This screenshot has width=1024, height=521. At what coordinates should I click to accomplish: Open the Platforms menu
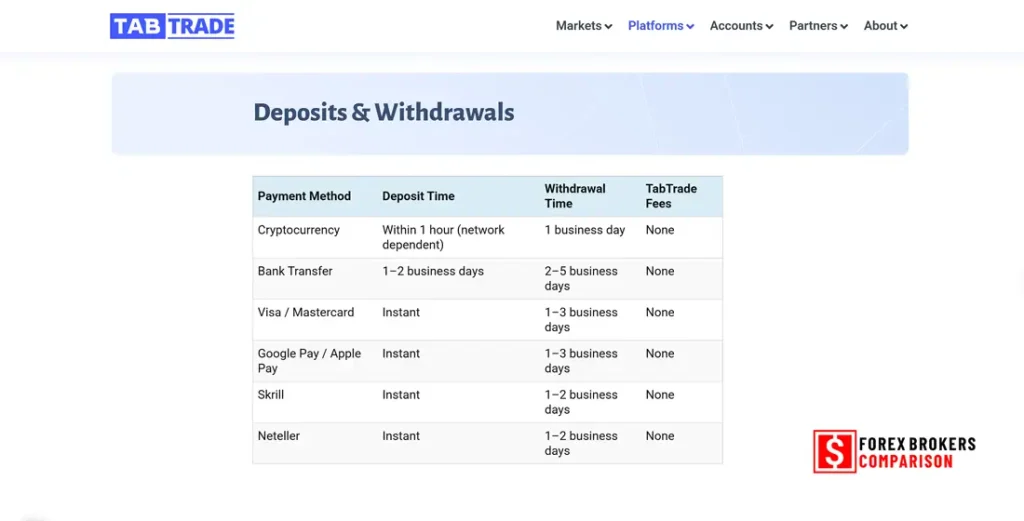pos(661,26)
